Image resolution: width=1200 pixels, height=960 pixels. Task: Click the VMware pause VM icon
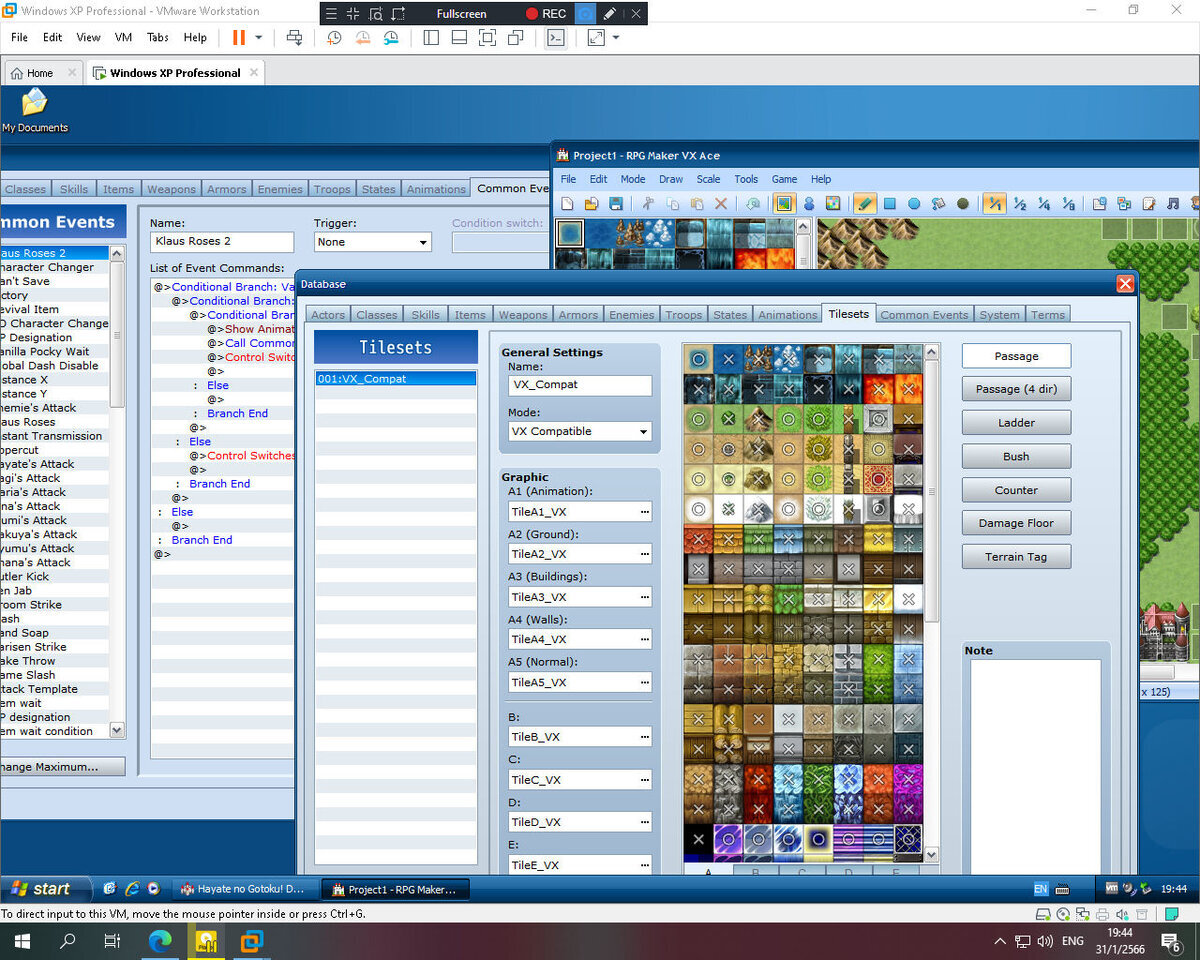point(238,37)
